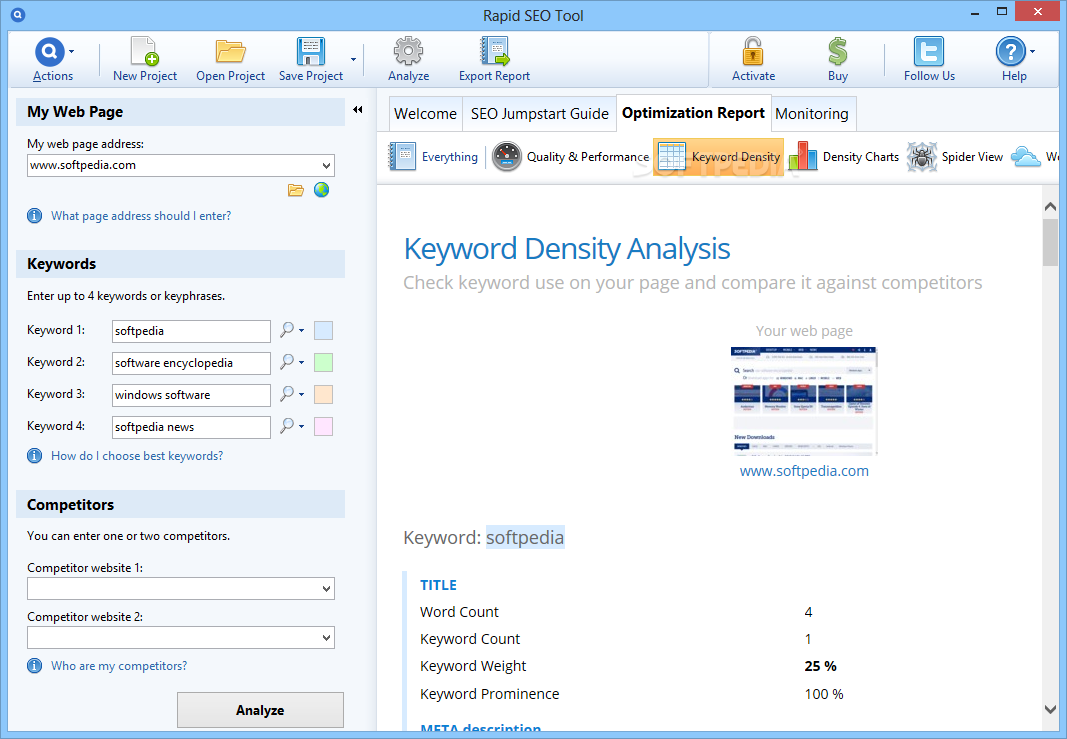Switch to the Monitoring tab
Screen dimensions: 1067x739
(x=812, y=114)
